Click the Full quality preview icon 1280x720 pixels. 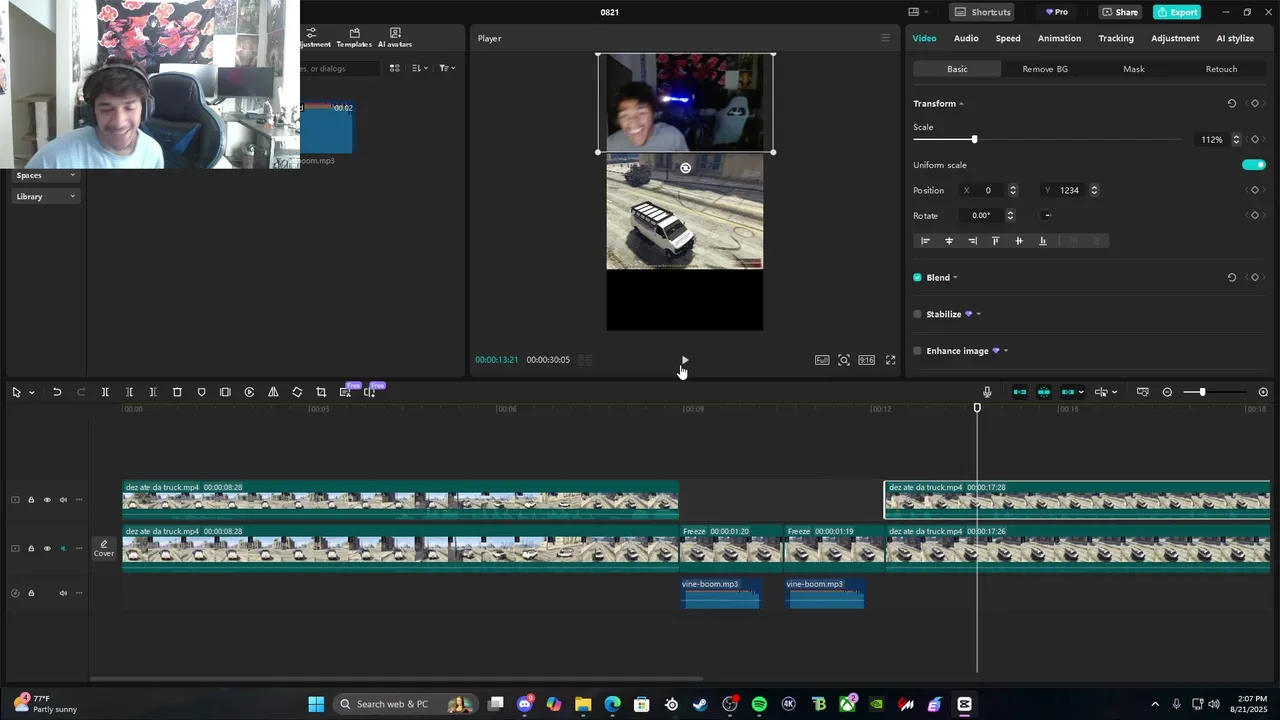tap(822, 360)
